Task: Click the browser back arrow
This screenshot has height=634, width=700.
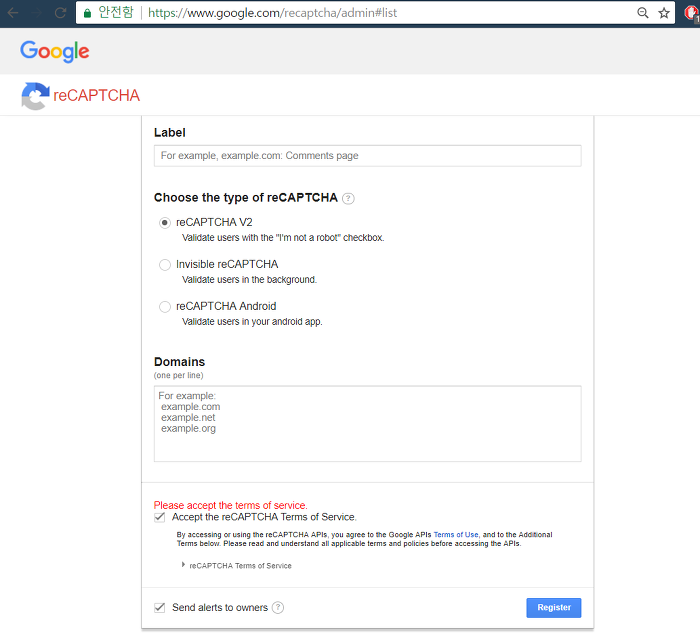Action: 13,13
